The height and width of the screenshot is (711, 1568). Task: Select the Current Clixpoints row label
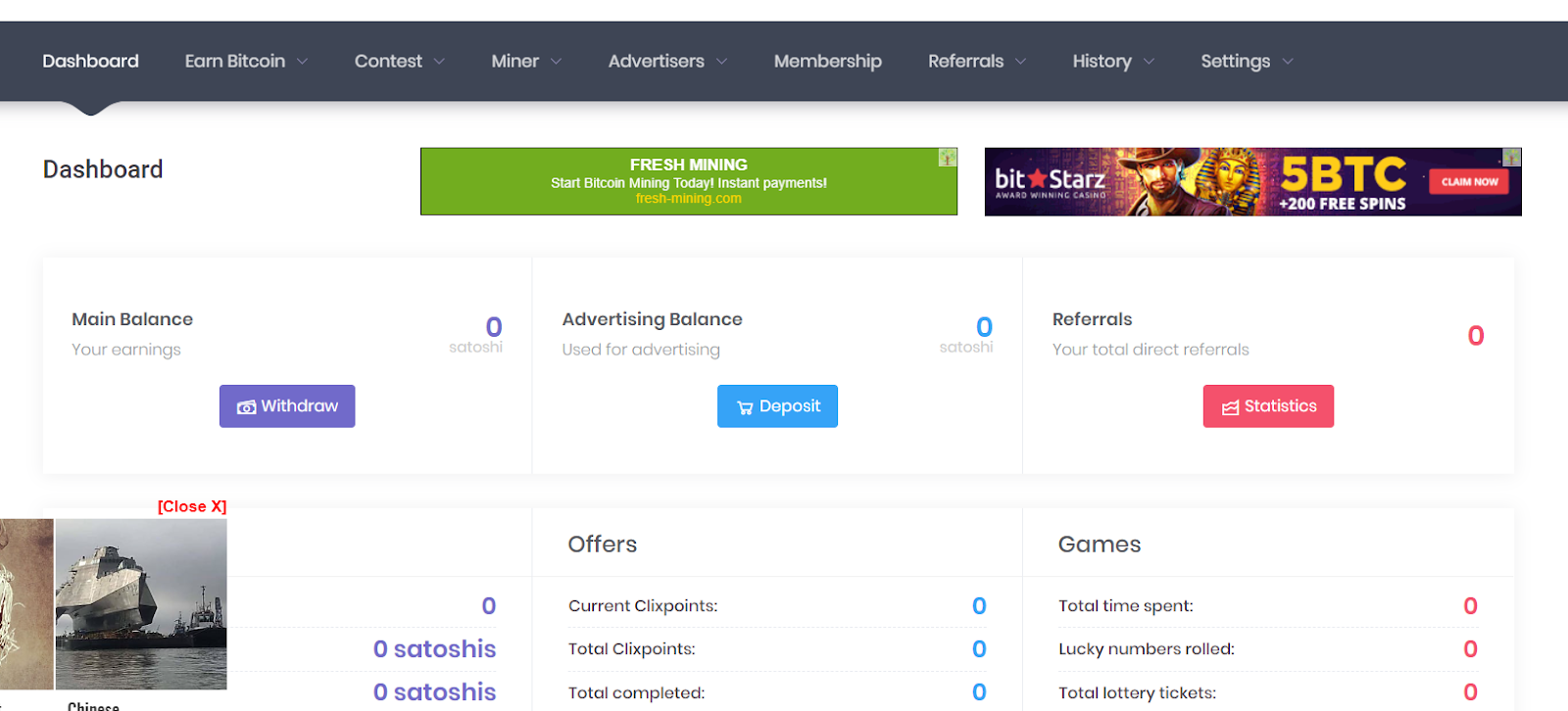tap(643, 606)
